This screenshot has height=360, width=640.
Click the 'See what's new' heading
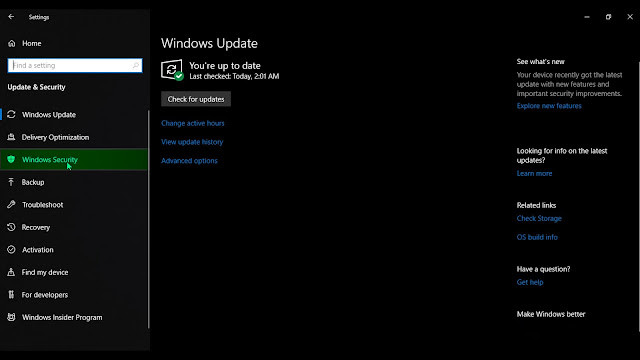click(x=540, y=62)
